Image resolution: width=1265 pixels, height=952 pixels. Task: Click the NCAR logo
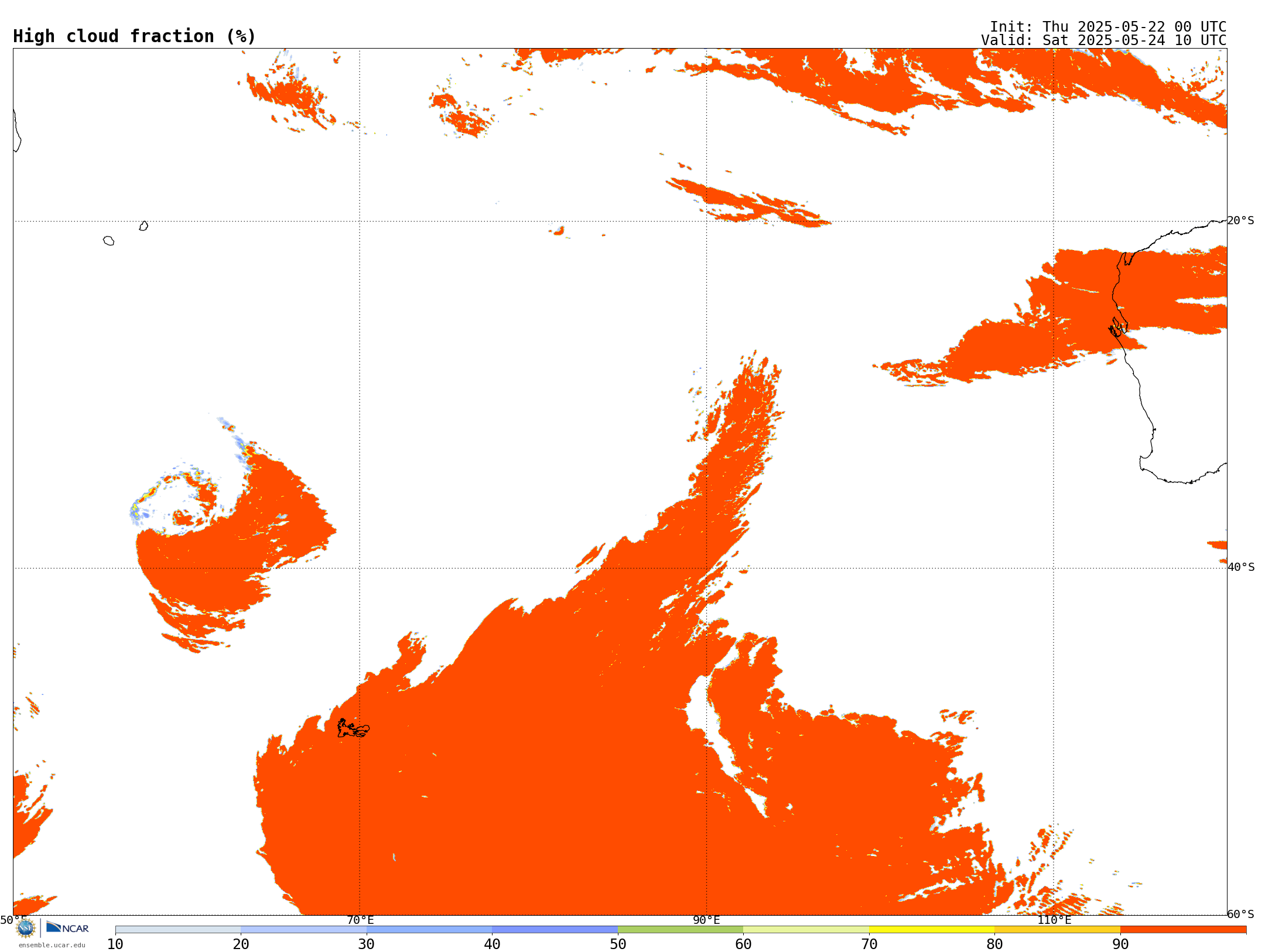[67, 927]
